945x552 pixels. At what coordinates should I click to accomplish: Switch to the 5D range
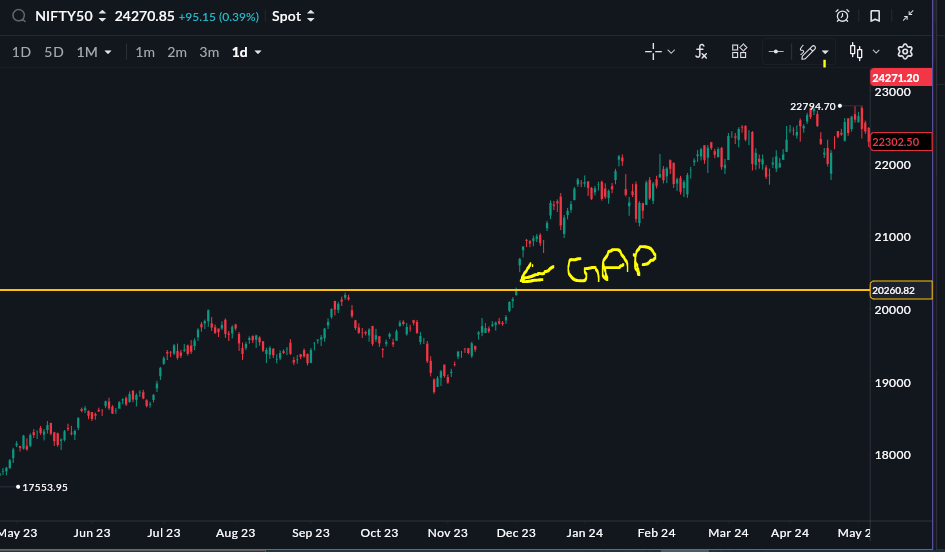(x=54, y=52)
